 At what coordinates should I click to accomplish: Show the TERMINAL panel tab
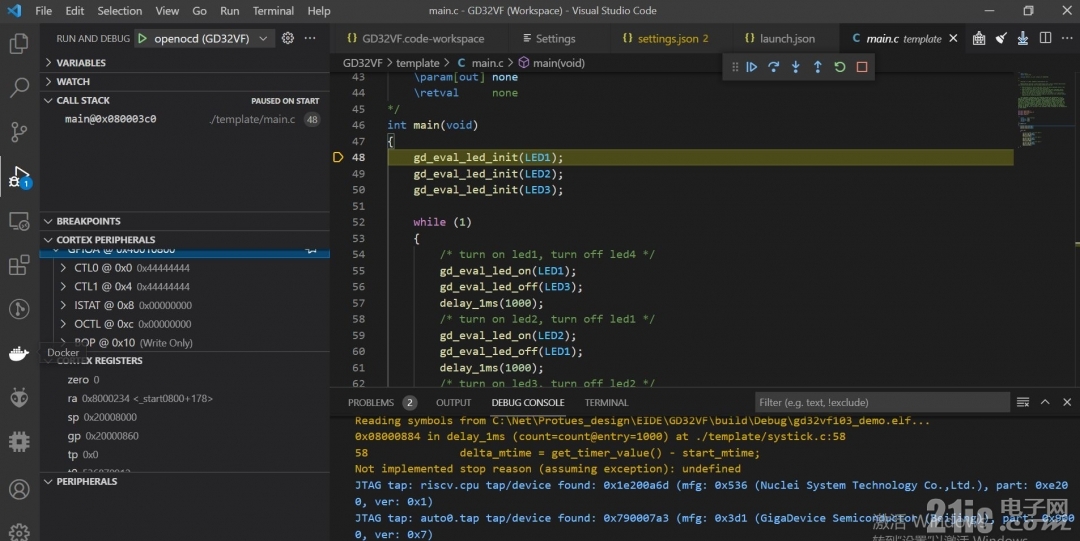(606, 402)
